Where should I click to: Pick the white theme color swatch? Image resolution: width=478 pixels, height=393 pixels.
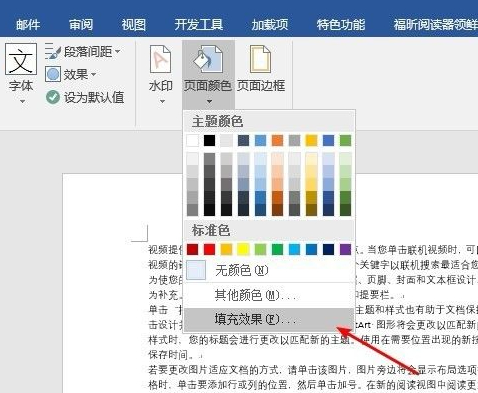pos(192,140)
